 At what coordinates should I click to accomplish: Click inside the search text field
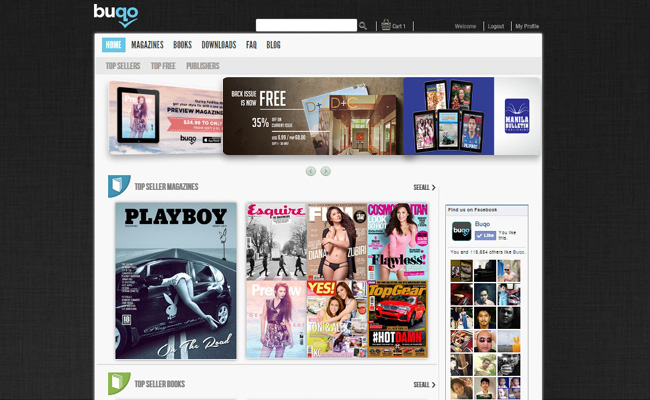click(x=306, y=25)
